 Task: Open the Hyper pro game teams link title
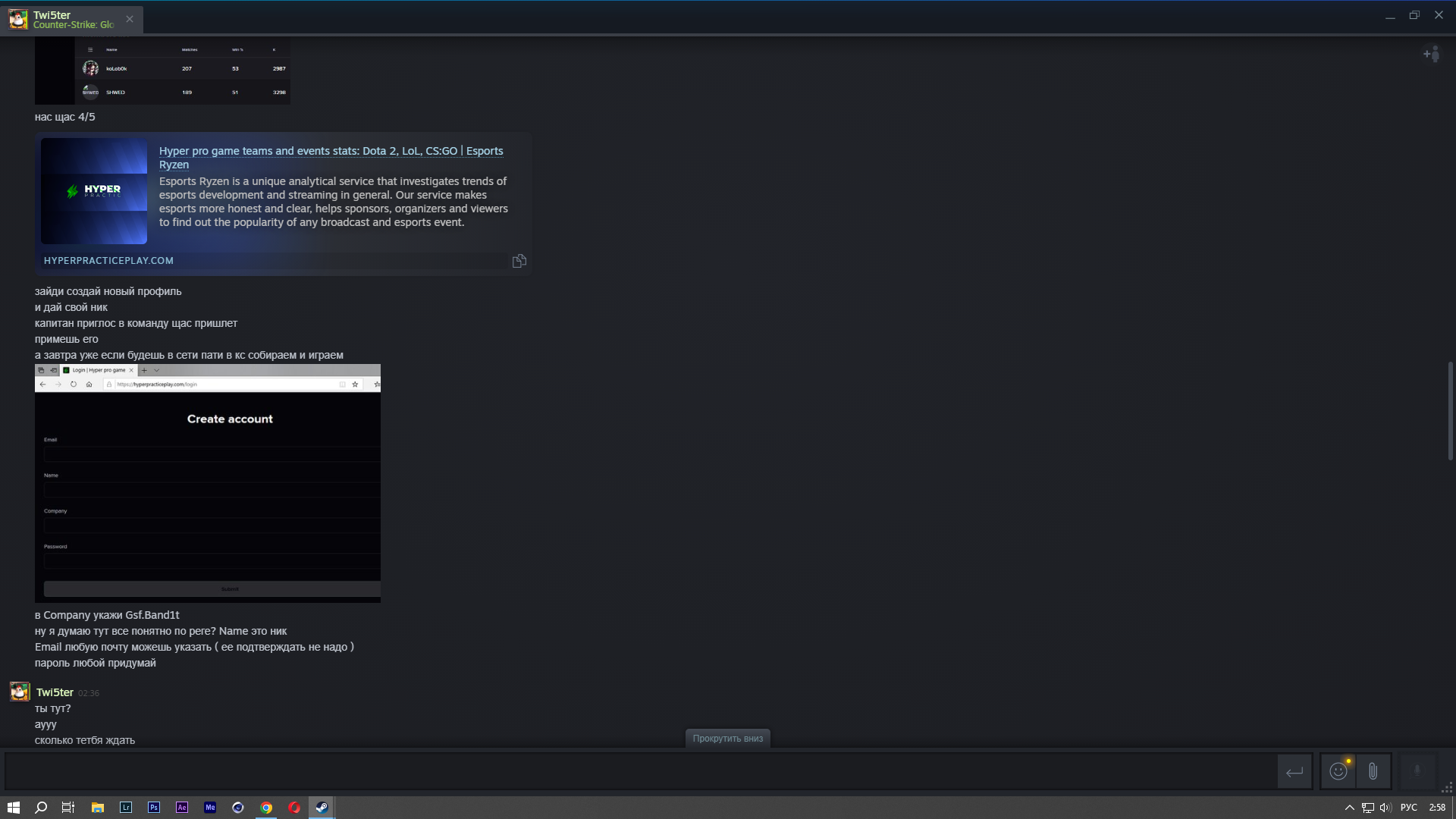pyautogui.click(x=331, y=158)
